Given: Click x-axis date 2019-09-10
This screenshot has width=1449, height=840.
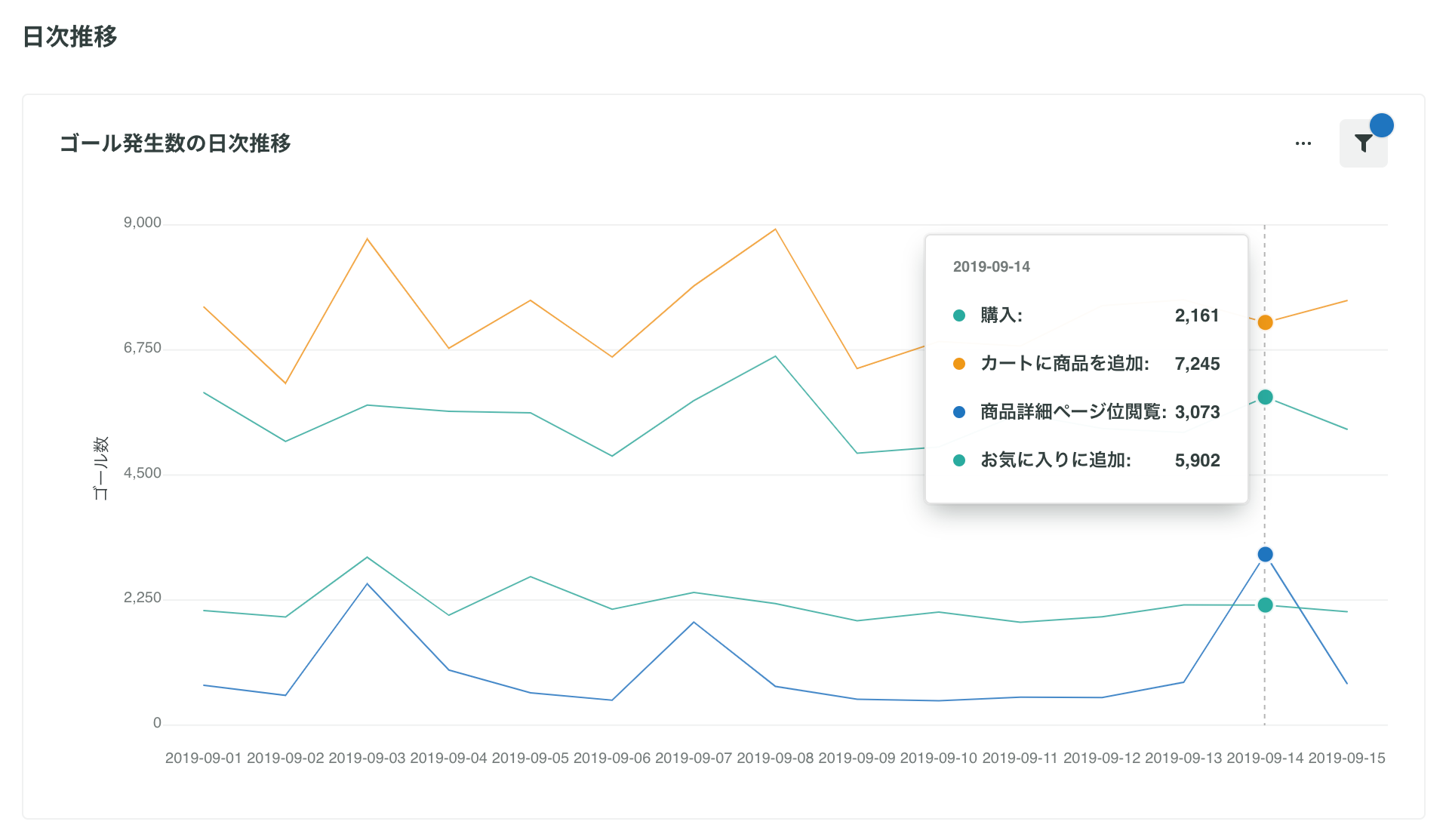Looking at the screenshot, I should (938, 758).
